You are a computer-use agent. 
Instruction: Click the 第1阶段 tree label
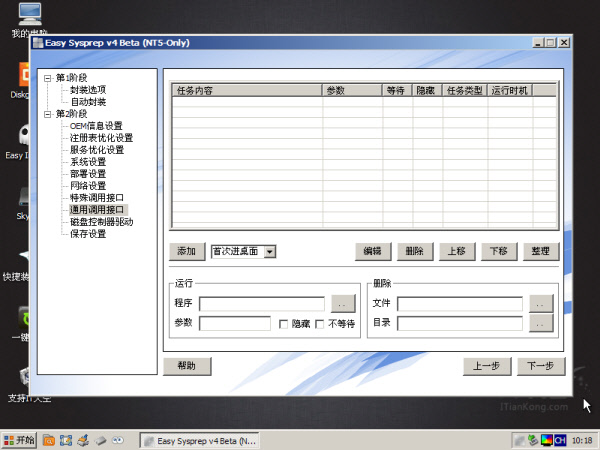72,78
